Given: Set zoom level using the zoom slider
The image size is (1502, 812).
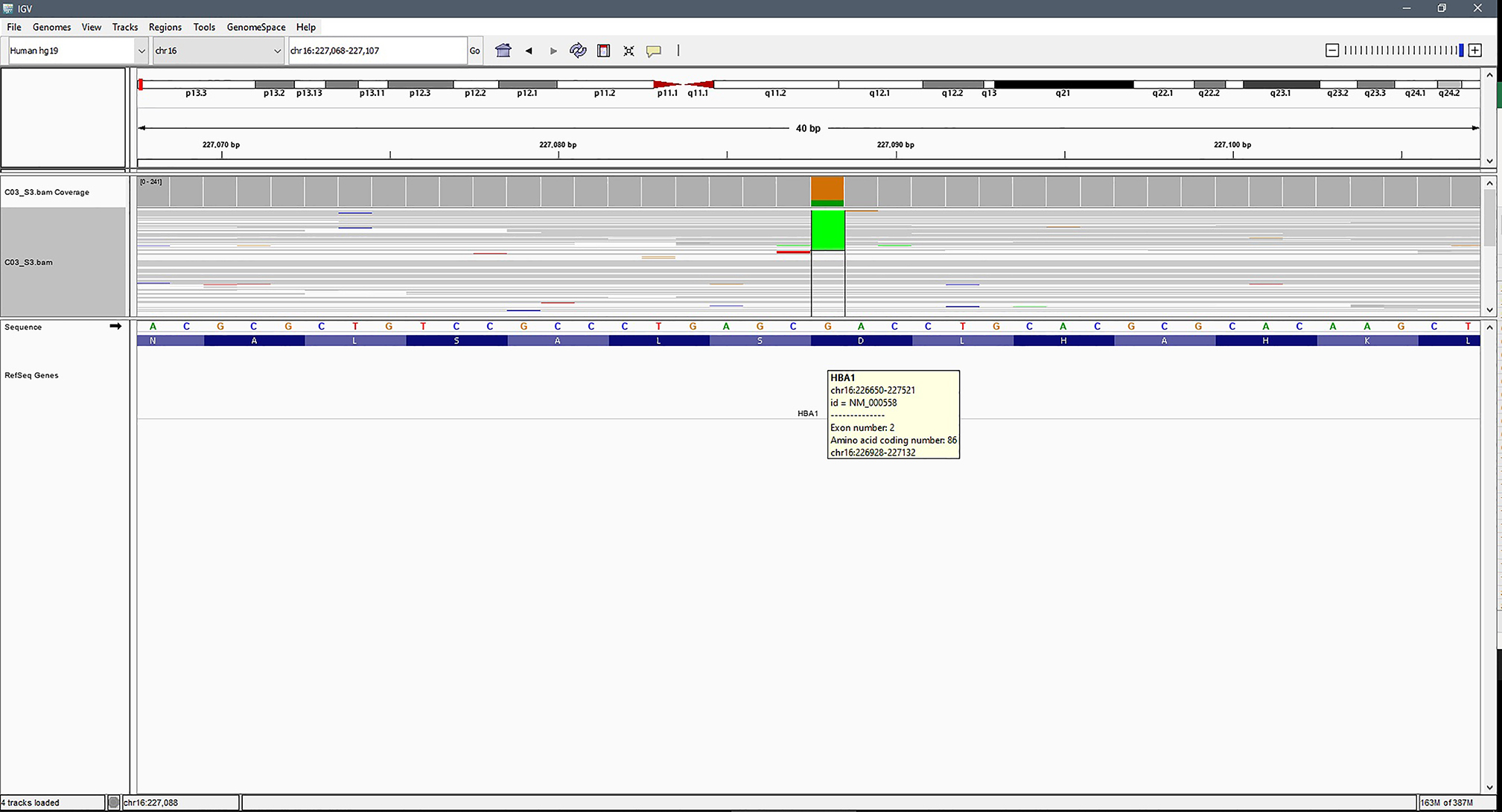Looking at the screenshot, I should [1404, 50].
